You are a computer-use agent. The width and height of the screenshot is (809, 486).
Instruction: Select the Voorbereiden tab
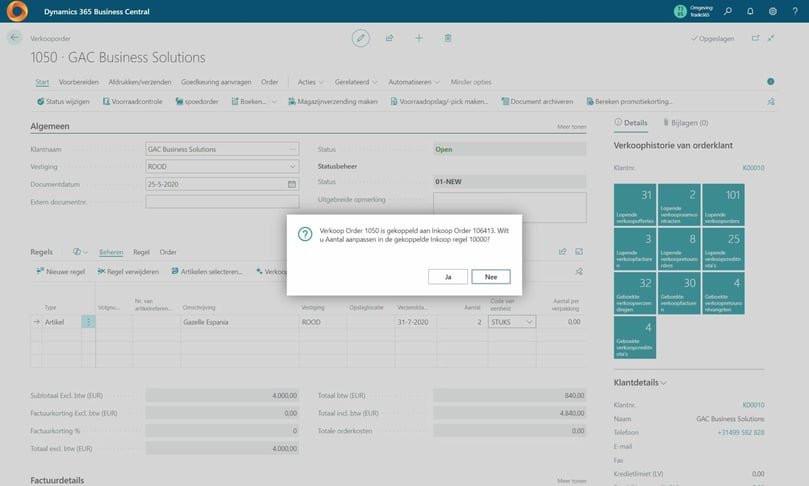tap(78, 82)
